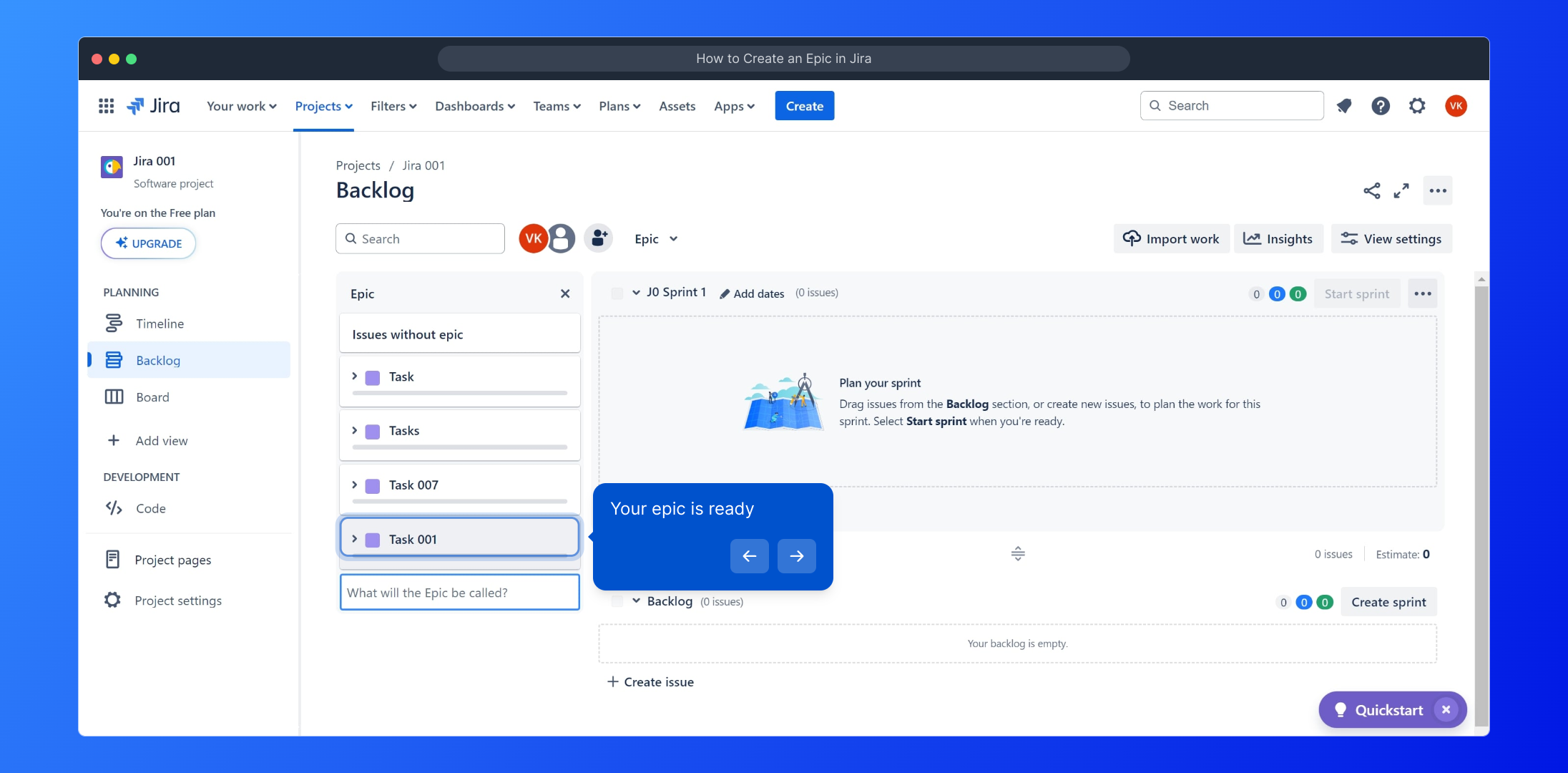Click Create sprint button
The image size is (1568, 773).
(x=1388, y=602)
